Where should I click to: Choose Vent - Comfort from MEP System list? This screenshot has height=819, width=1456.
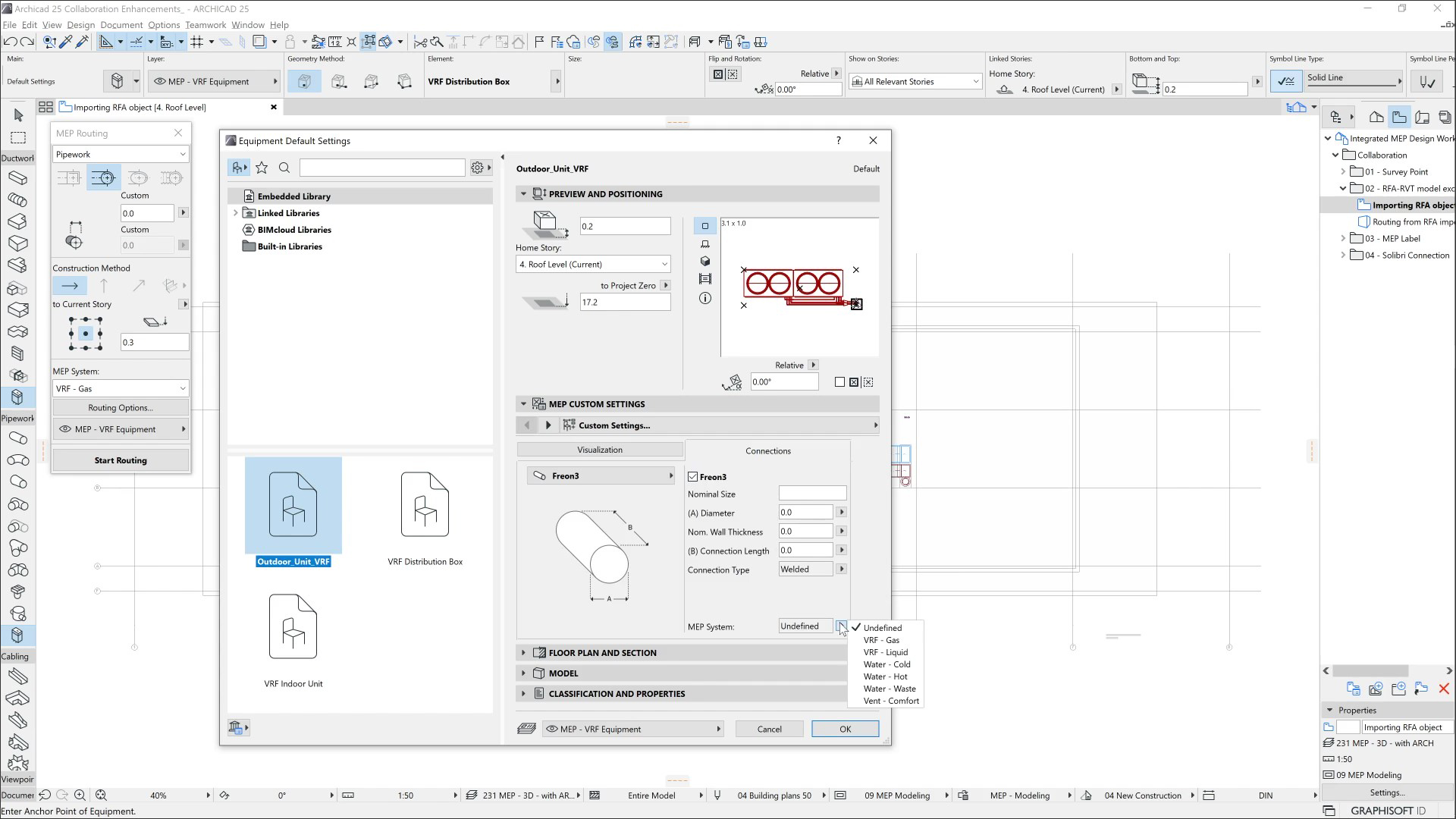891,701
